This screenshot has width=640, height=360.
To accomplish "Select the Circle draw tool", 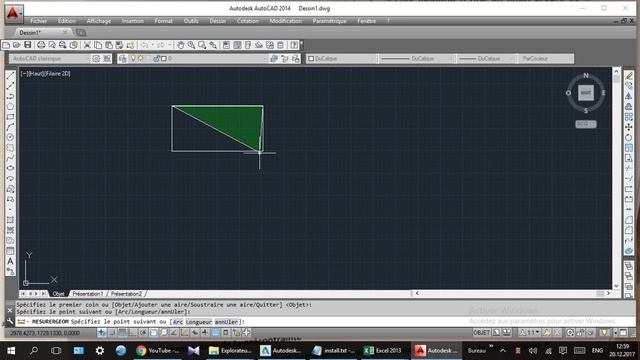I will pos(11,137).
